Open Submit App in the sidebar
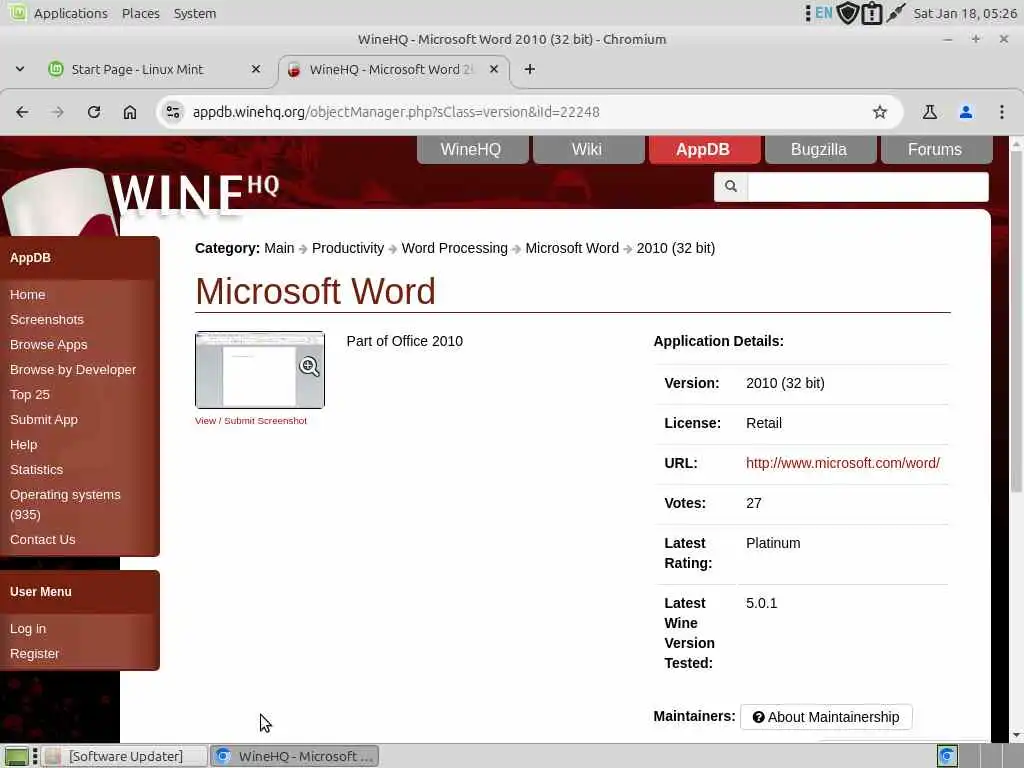Viewport: 1024px width, 768px height. (44, 420)
